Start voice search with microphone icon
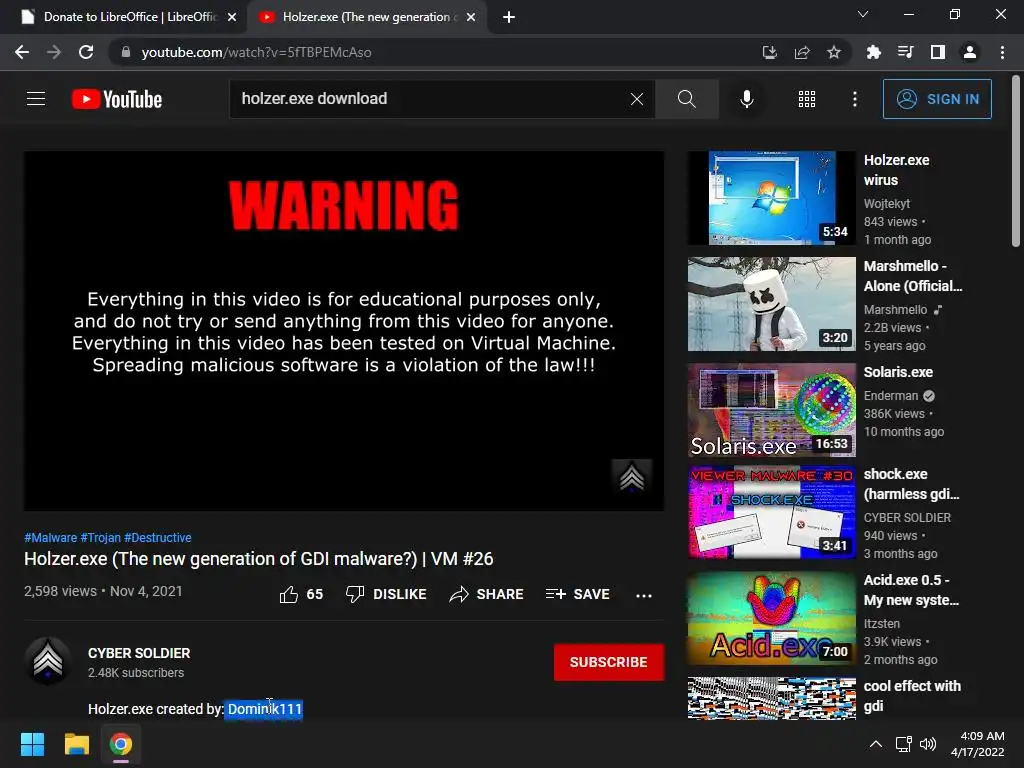 [746, 99]
